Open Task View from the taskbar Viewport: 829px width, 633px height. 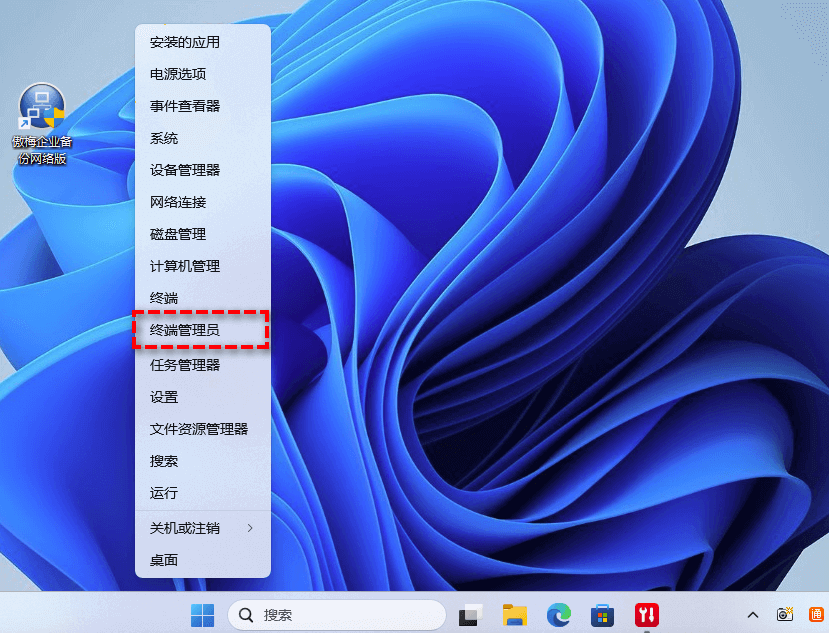click(x=471, y=614)
